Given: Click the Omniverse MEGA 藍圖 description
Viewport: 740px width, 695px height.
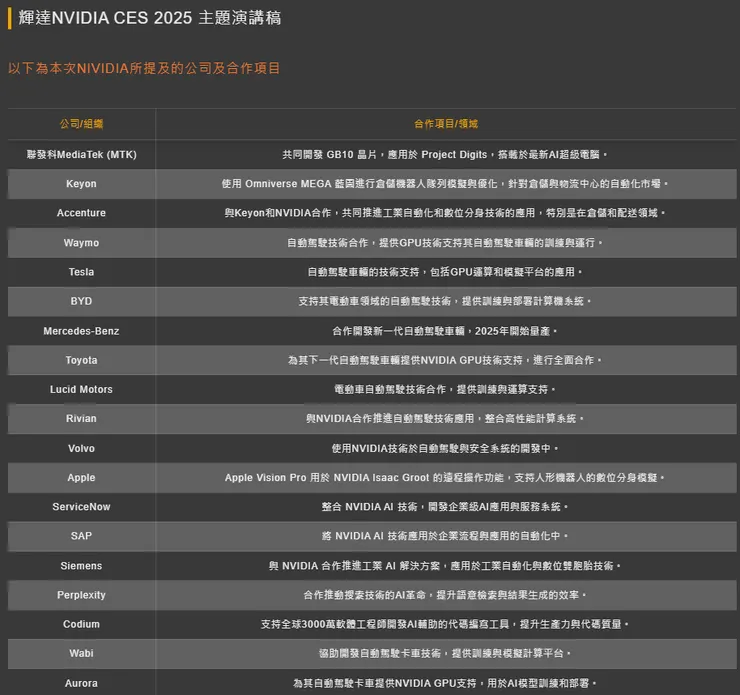Looking at the screenshot, I should (x=445, y=184).
